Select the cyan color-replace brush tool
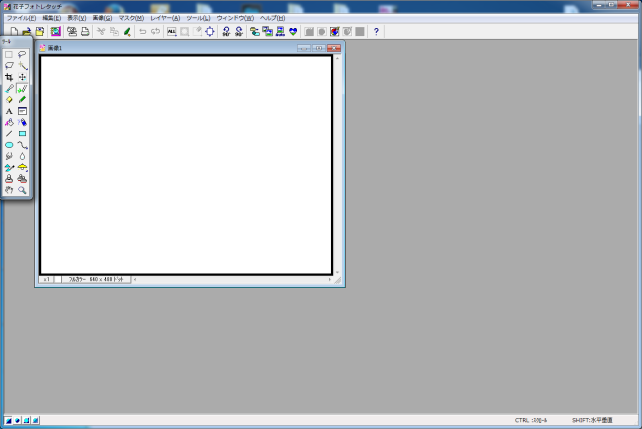Viewport: 642px width, 429px height. click(x=9, y=167)
